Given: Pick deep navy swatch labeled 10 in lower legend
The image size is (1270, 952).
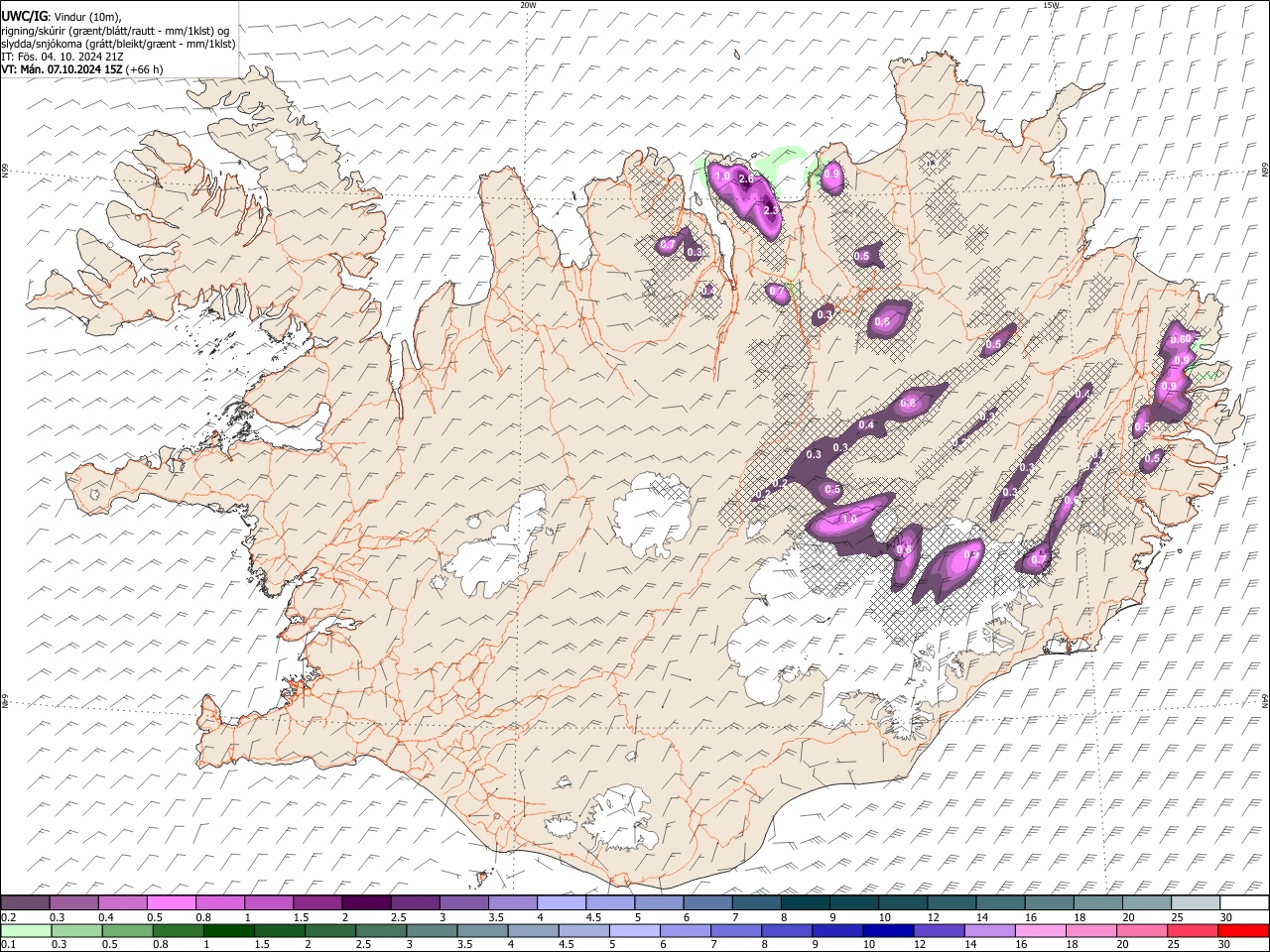Looking at the screenshot, I should 888,930.
